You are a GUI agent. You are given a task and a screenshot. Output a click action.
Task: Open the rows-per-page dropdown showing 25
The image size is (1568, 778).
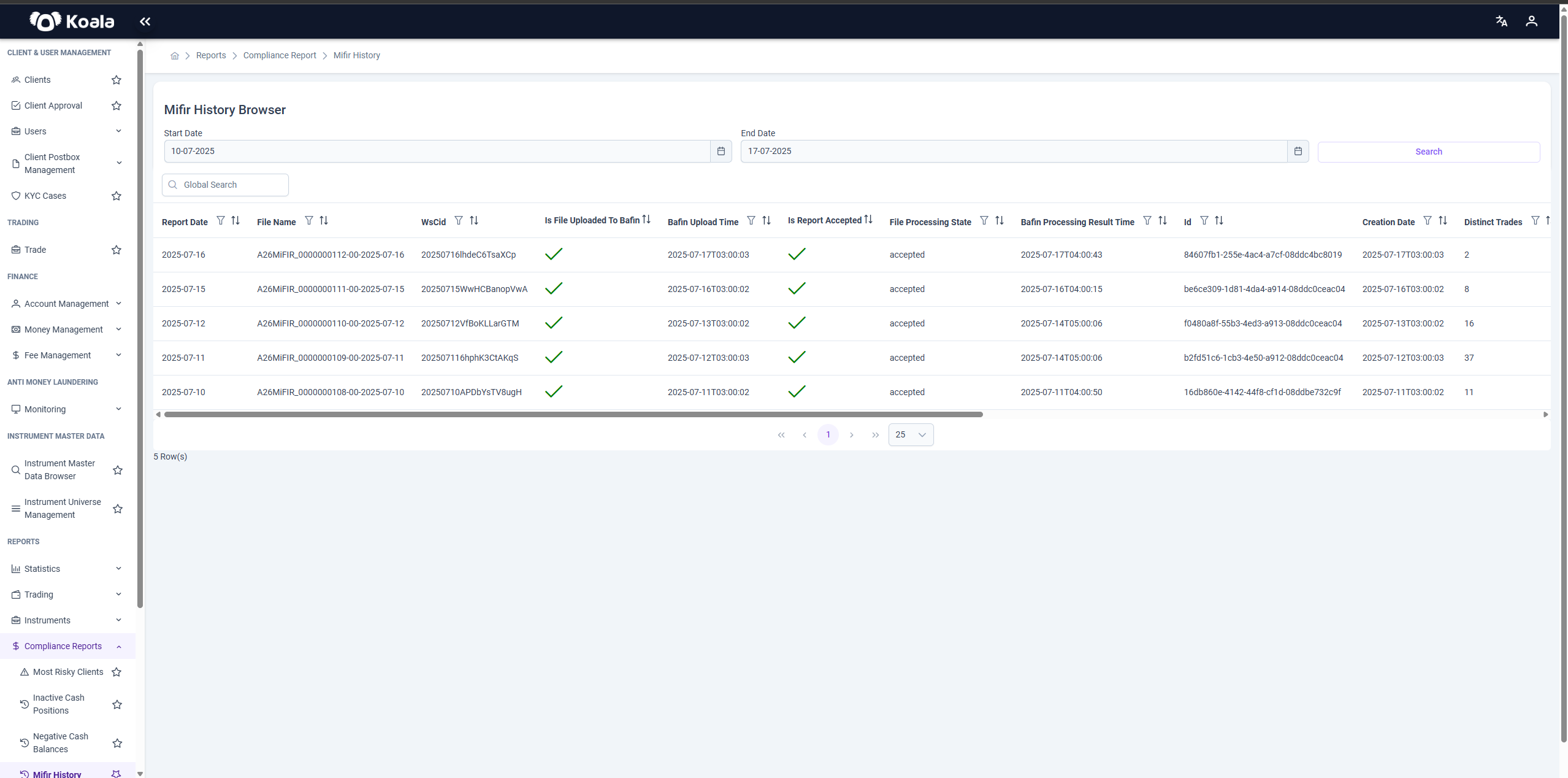[x=911, y=434]
